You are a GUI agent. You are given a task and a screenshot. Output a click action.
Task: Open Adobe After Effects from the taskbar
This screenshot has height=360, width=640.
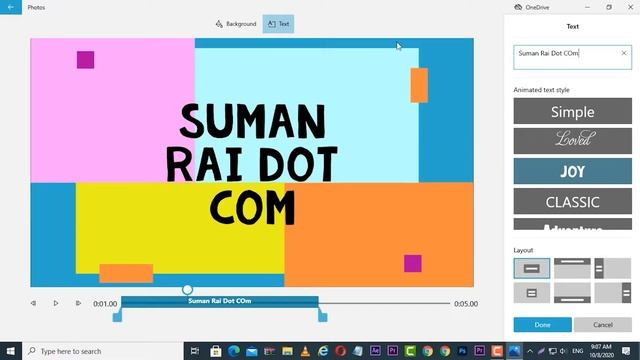pos(375,351)
